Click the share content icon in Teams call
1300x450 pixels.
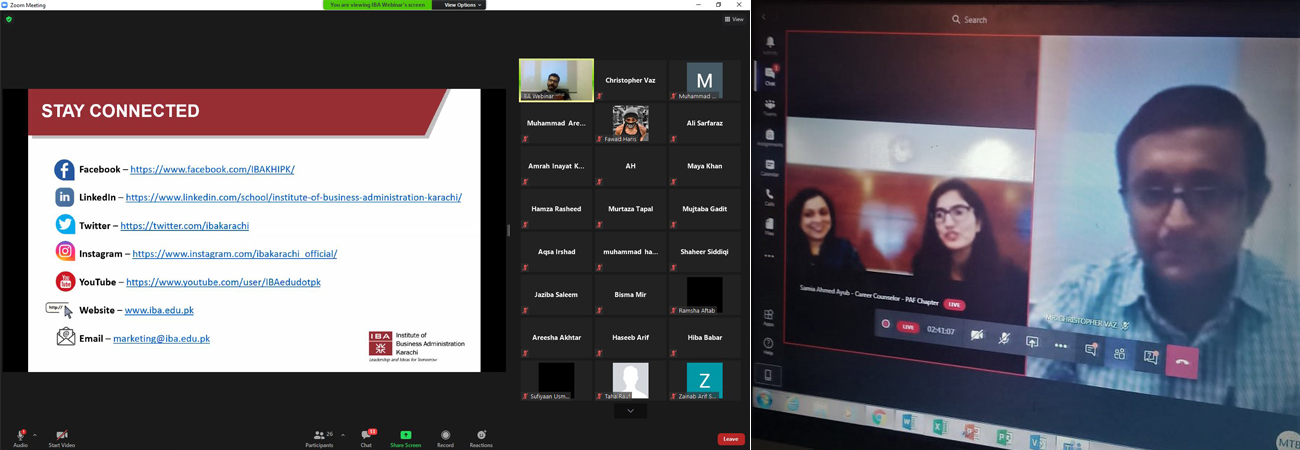pyautogui.click(x=1032, y=342)
